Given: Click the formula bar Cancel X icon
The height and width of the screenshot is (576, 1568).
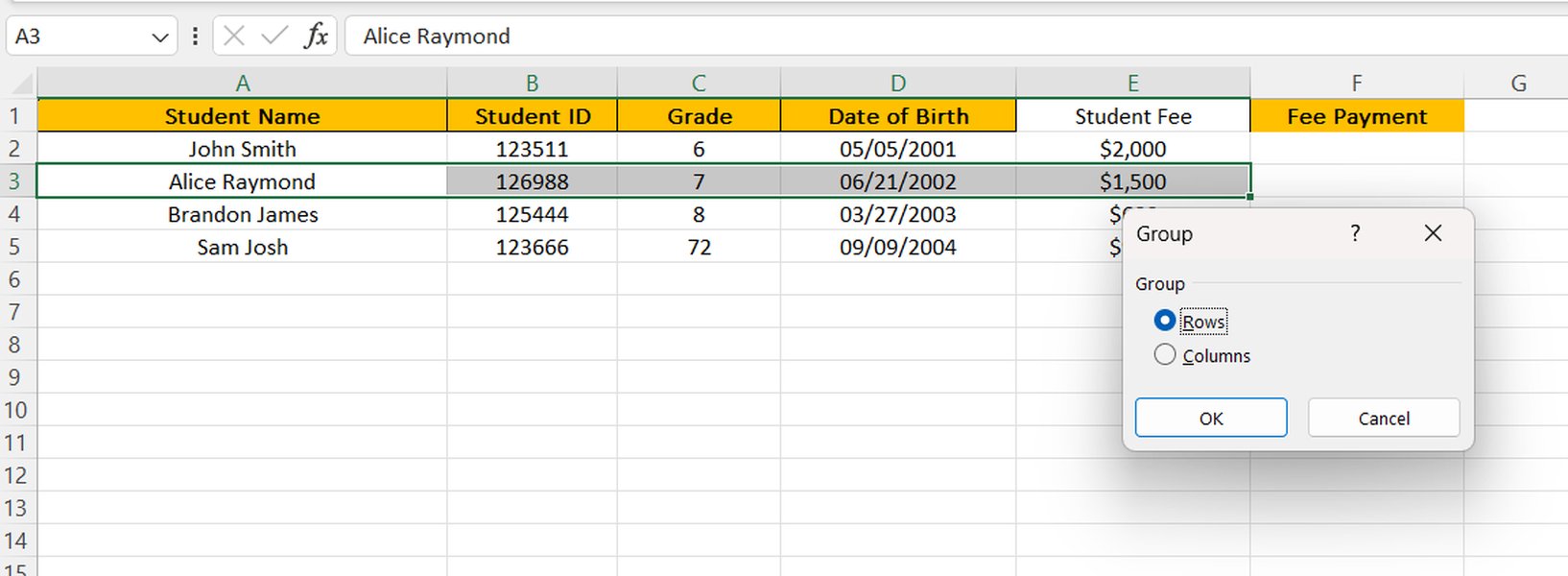Looking at the screenshot, I should [233, 36].
